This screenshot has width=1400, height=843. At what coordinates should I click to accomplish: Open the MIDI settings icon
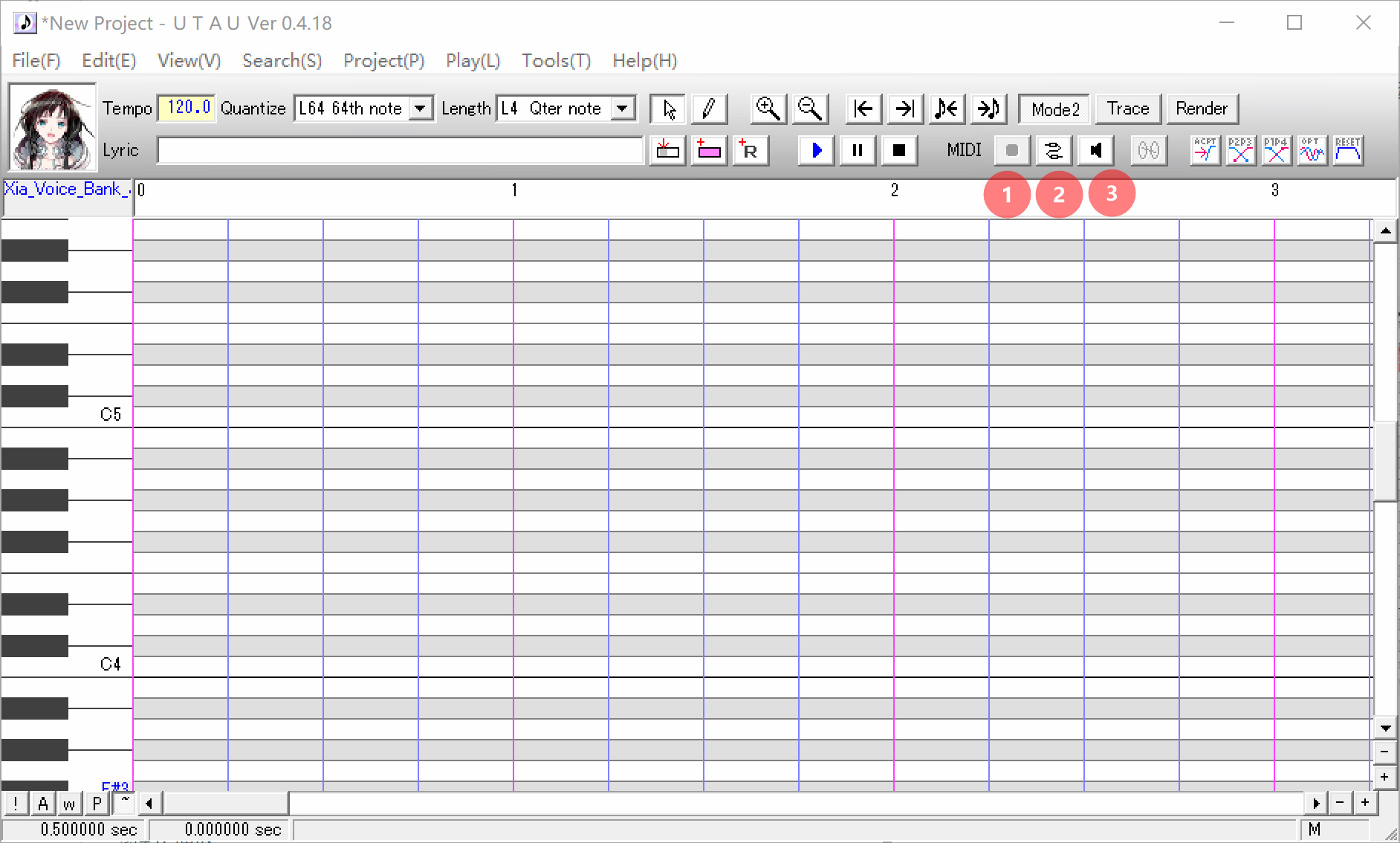point(1054,150)
